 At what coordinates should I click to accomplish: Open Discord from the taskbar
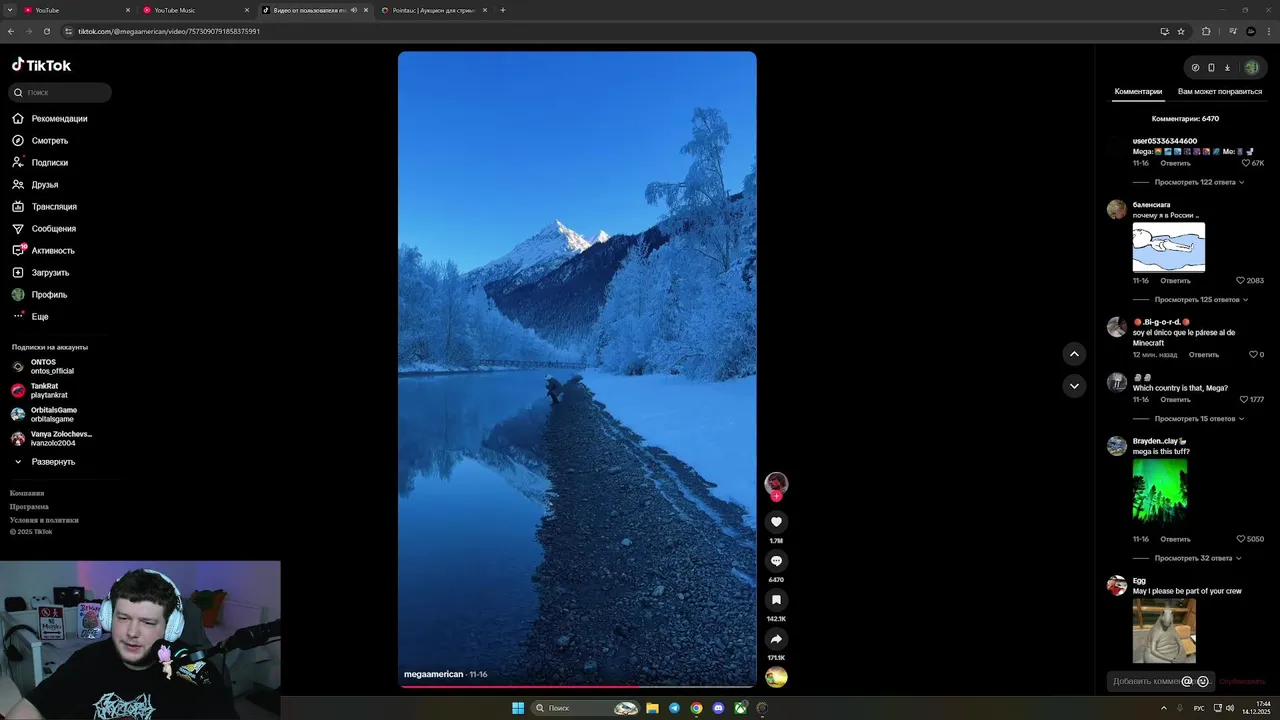(718, 708)
